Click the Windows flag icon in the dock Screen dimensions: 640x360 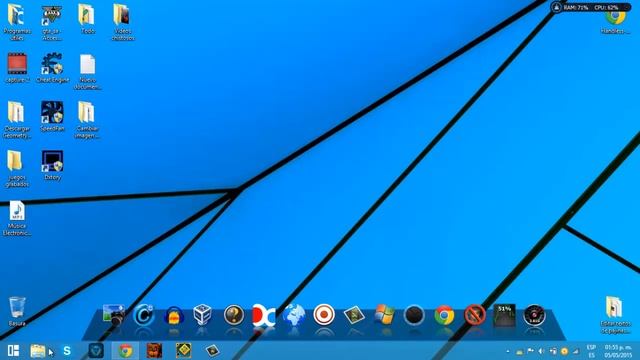pyautogui.click(x=384, y=315)
